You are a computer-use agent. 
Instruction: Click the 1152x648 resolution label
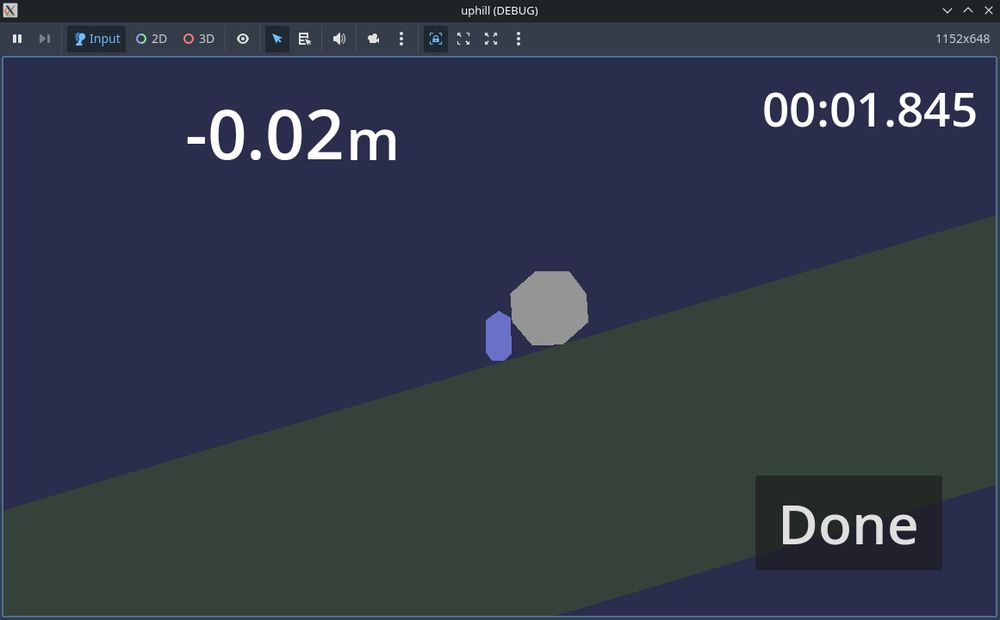[962, 39]
